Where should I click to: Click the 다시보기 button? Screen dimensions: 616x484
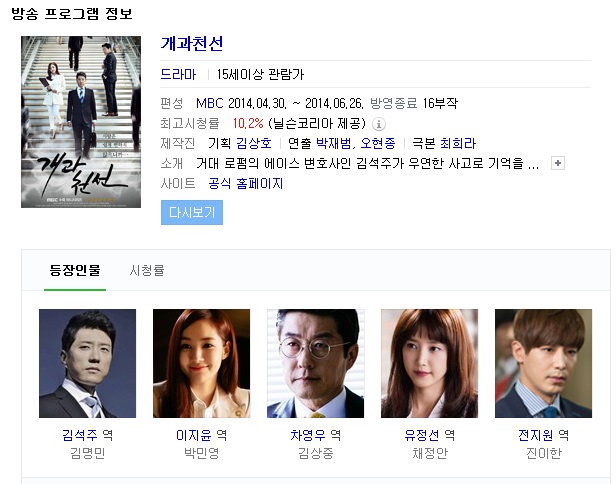(x=192, y=213)
